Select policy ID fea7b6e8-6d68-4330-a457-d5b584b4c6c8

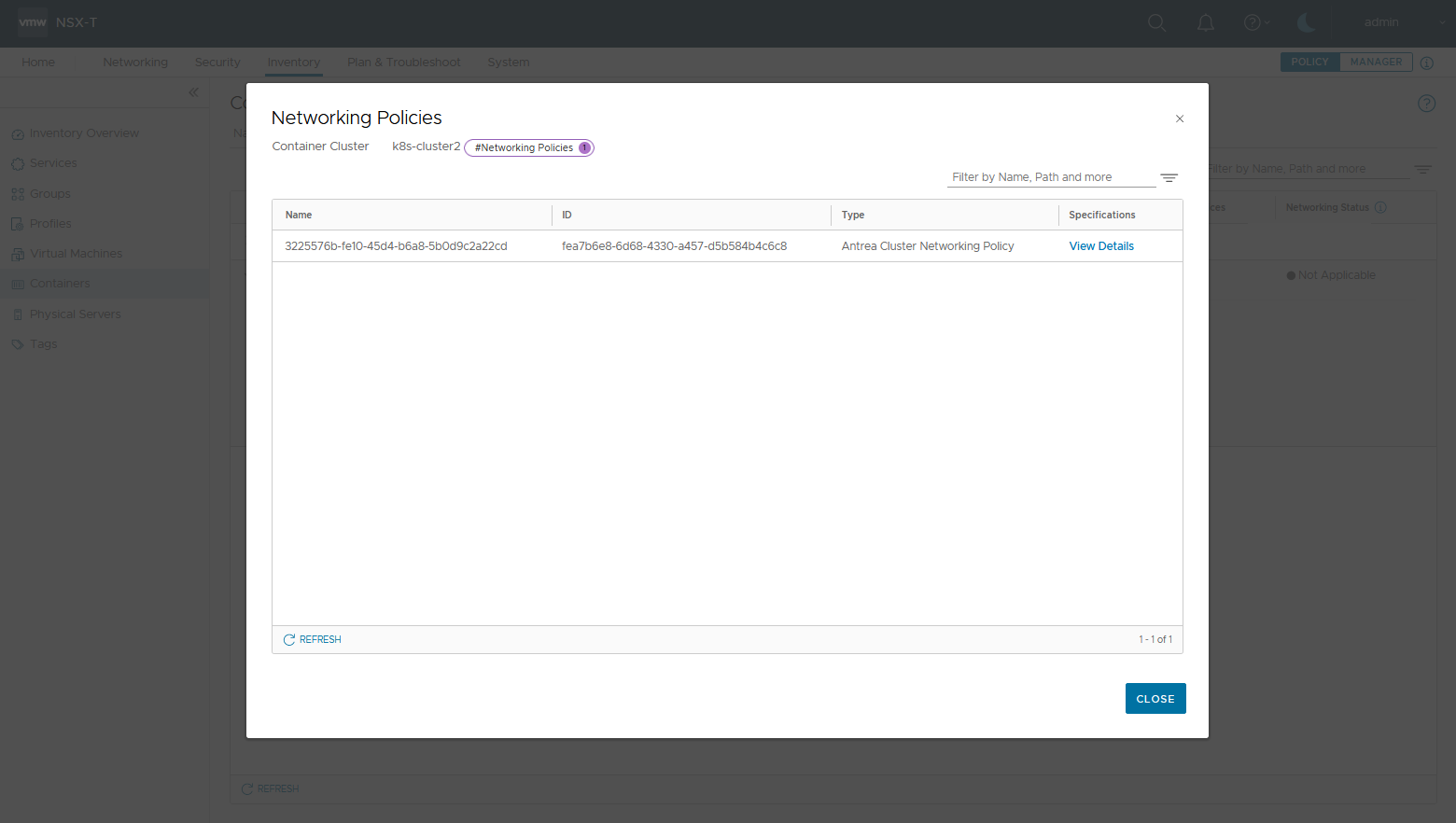pos(674,246)
